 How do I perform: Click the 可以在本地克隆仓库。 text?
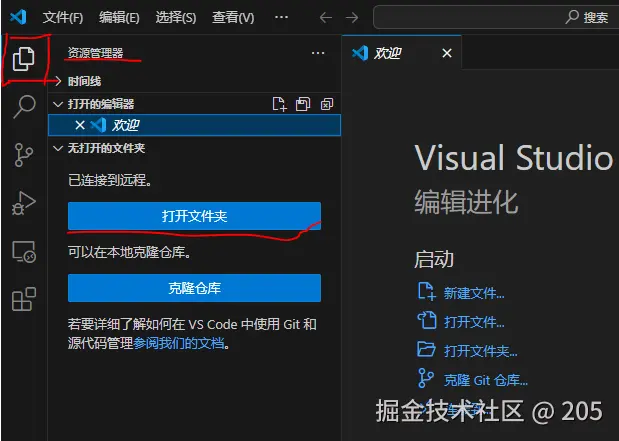129,252
